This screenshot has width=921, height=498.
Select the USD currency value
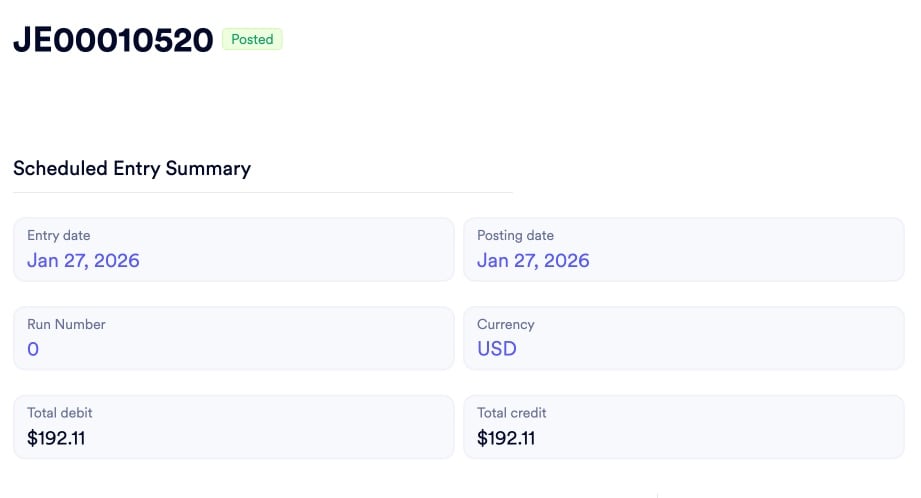[x=497, y=349]
